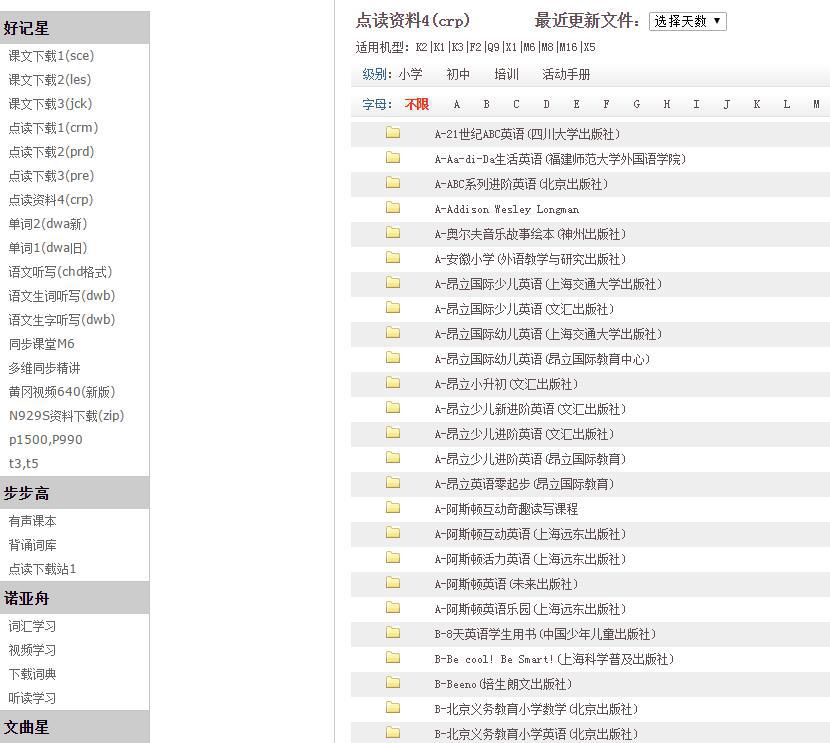
Task: Click folder icon for A-阿斯顿英语 (未来出版社)
Action: coord(393,583)
